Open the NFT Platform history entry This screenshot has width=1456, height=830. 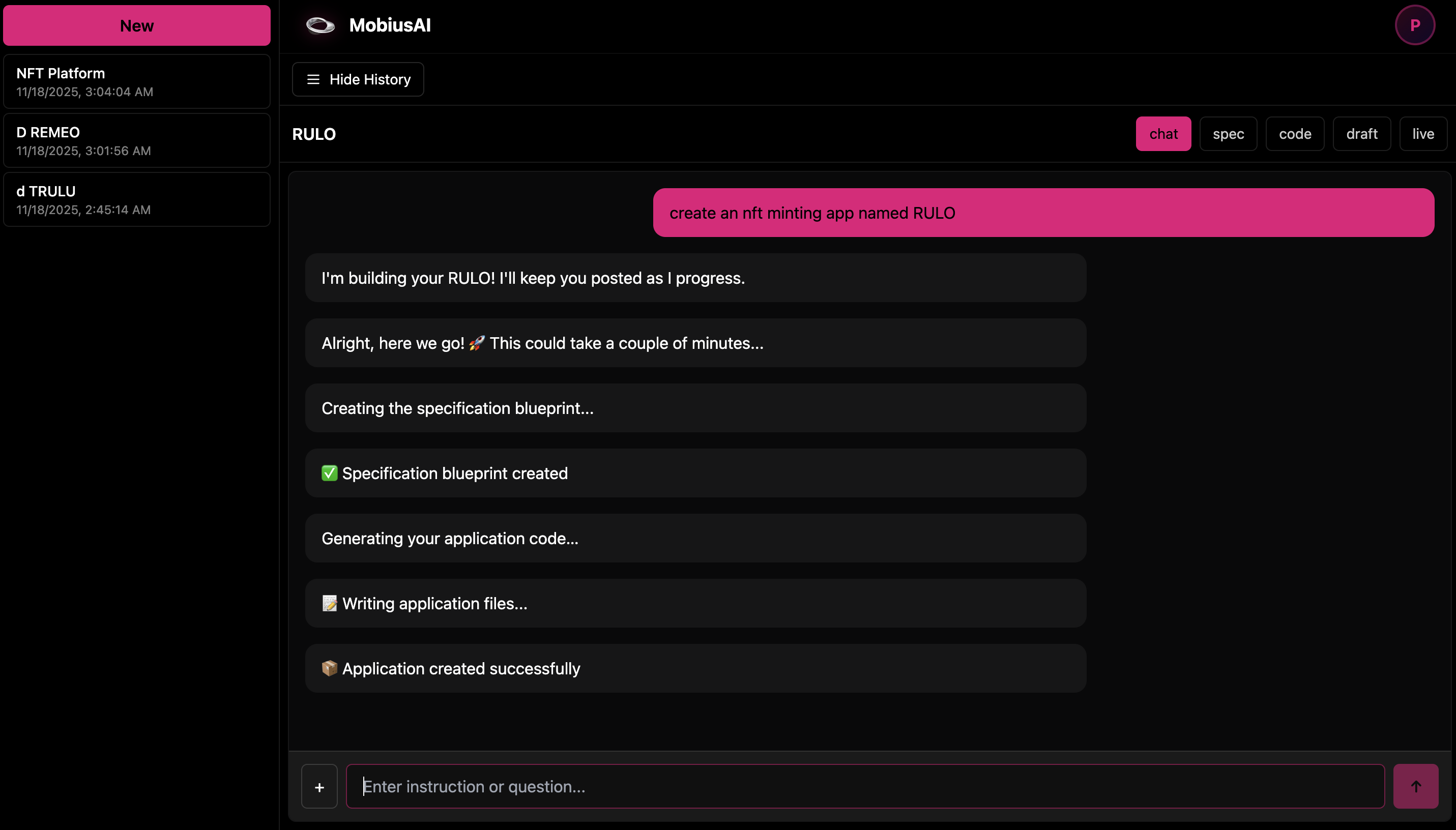click(137, 81)
